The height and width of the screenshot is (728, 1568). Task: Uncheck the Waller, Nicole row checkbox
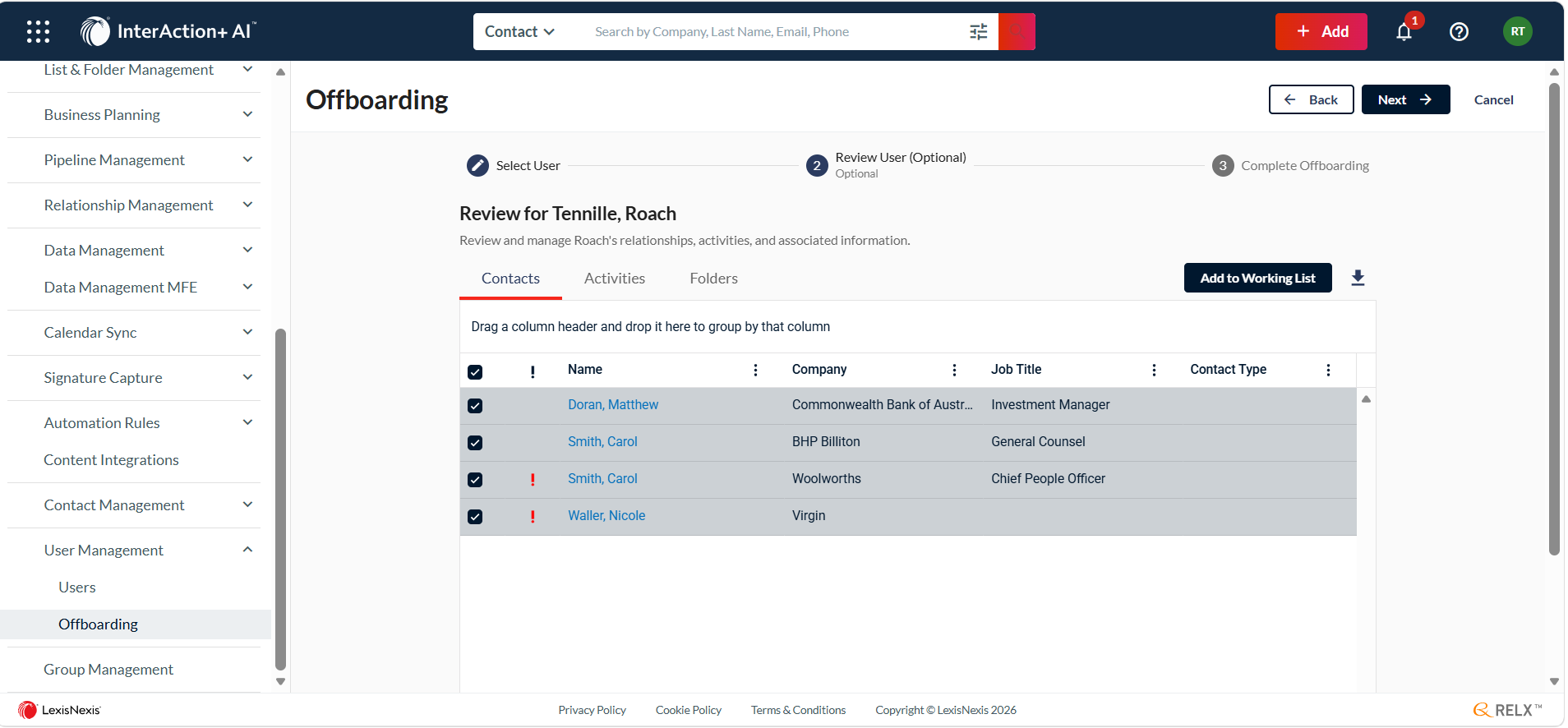[475, 517]
